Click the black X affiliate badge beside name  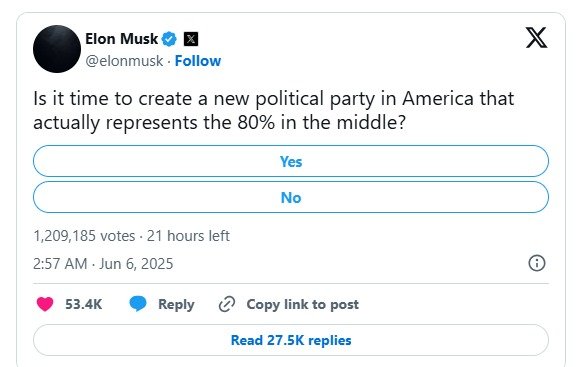(191, 39)
